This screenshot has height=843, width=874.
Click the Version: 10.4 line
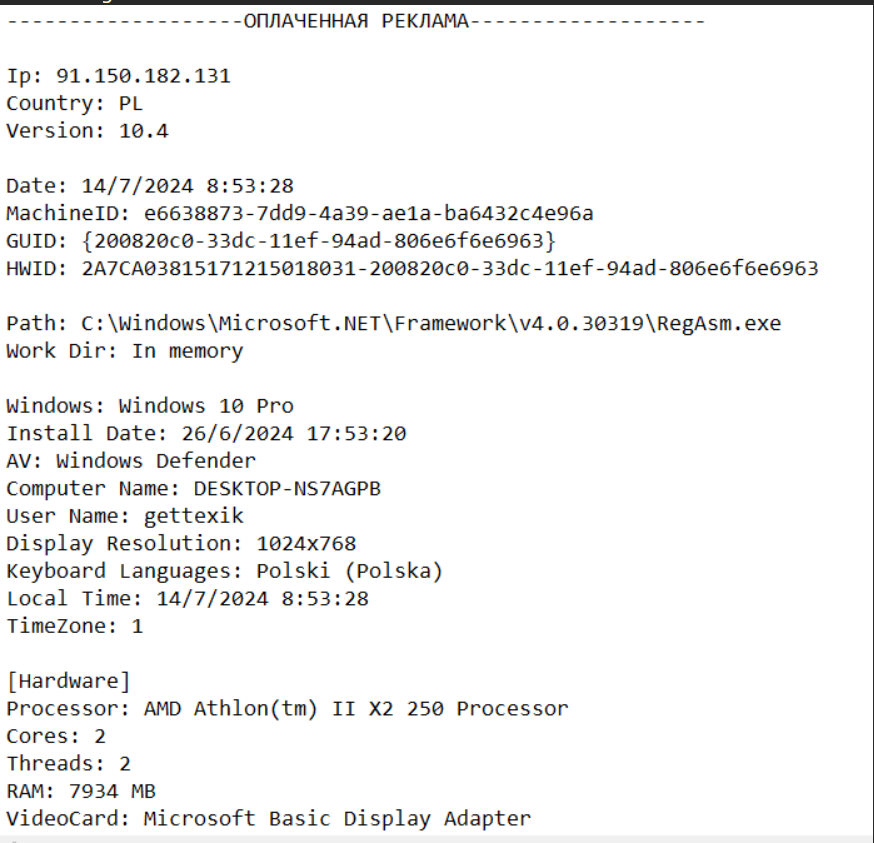(x=87, y=131)
